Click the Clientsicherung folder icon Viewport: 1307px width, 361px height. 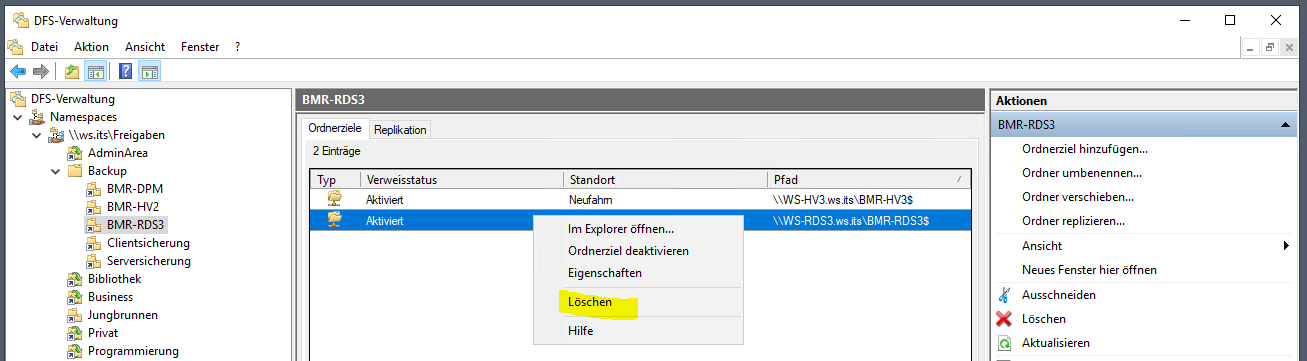pos(94,243)
